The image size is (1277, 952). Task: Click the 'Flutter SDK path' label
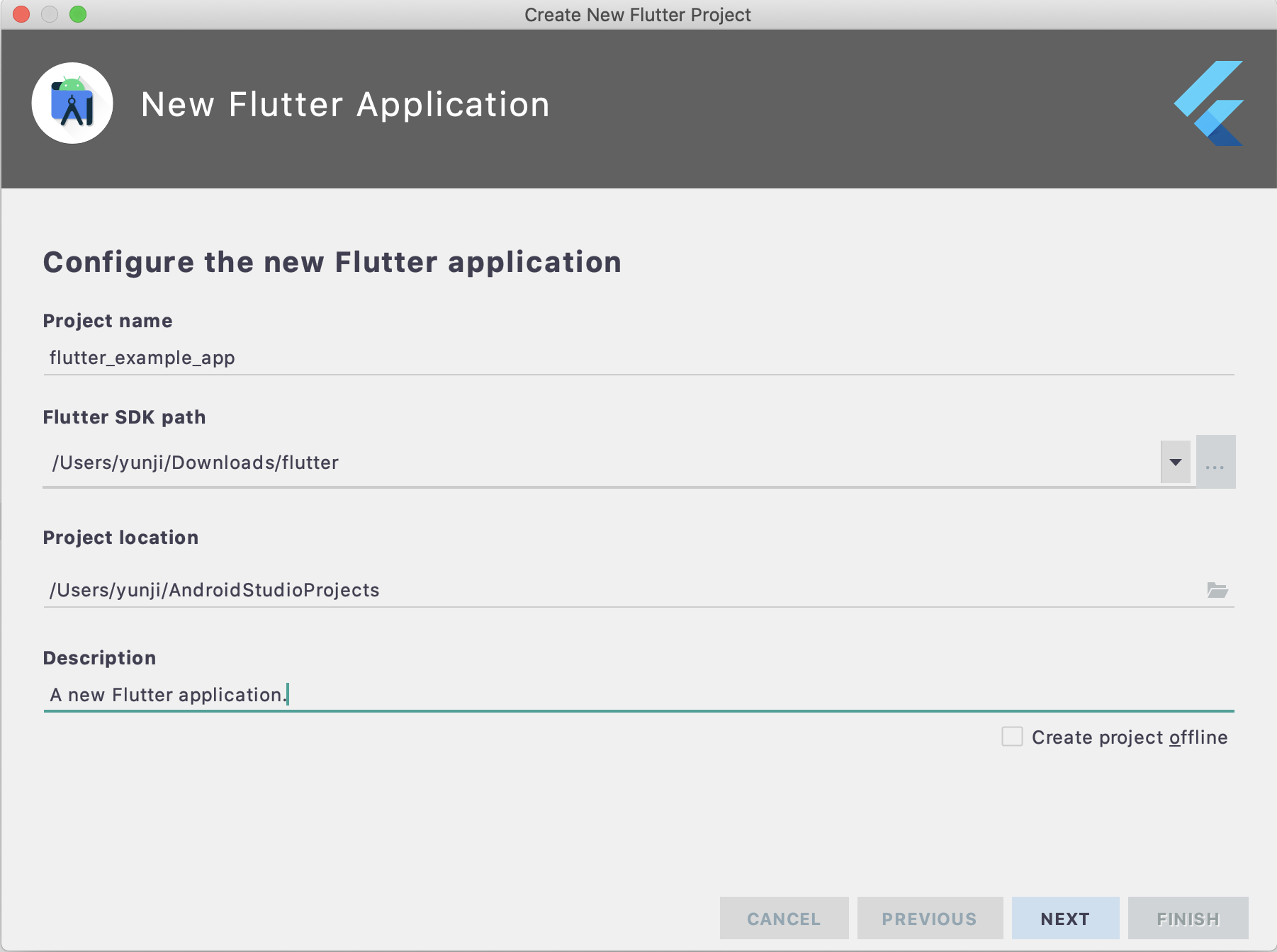pos(125,417)
